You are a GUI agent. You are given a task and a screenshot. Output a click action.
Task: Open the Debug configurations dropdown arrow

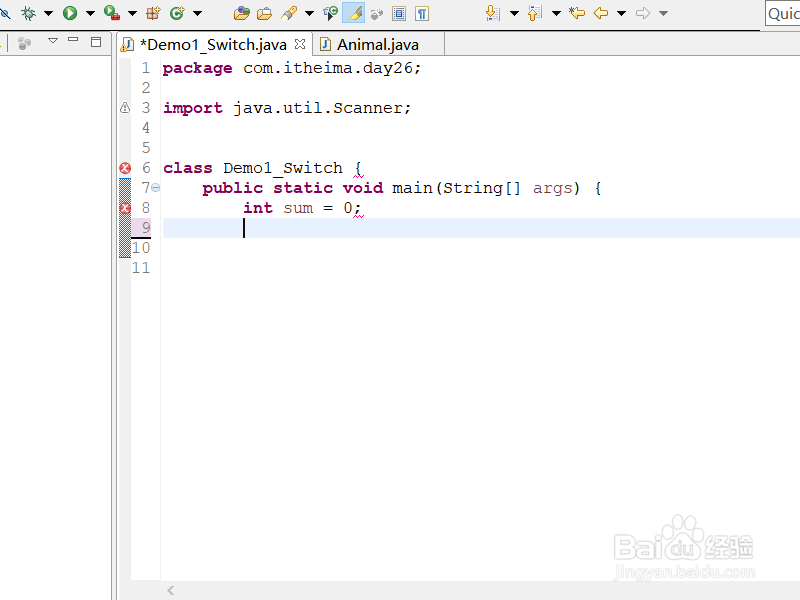coord(48,13)
